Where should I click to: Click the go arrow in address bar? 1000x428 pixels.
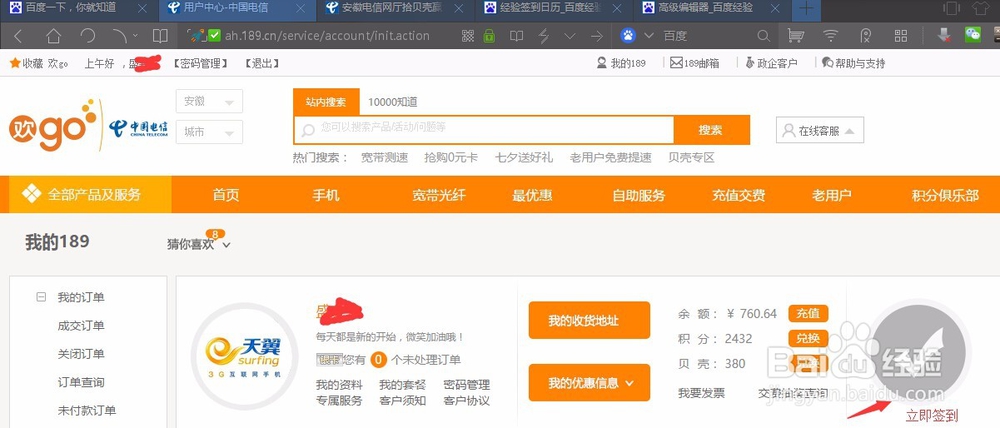coord(597,36)
